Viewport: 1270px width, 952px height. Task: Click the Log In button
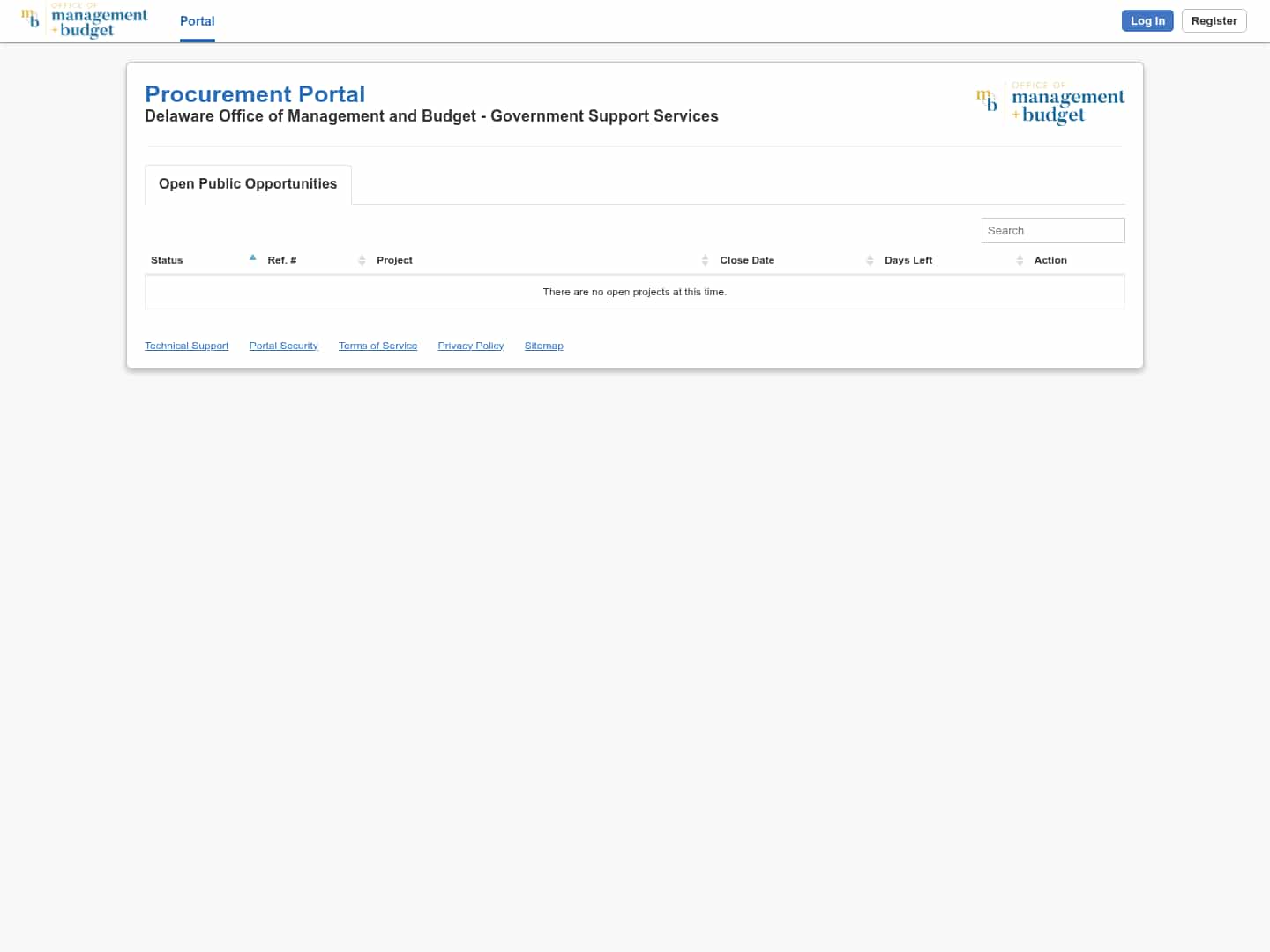pos(1147,21)
